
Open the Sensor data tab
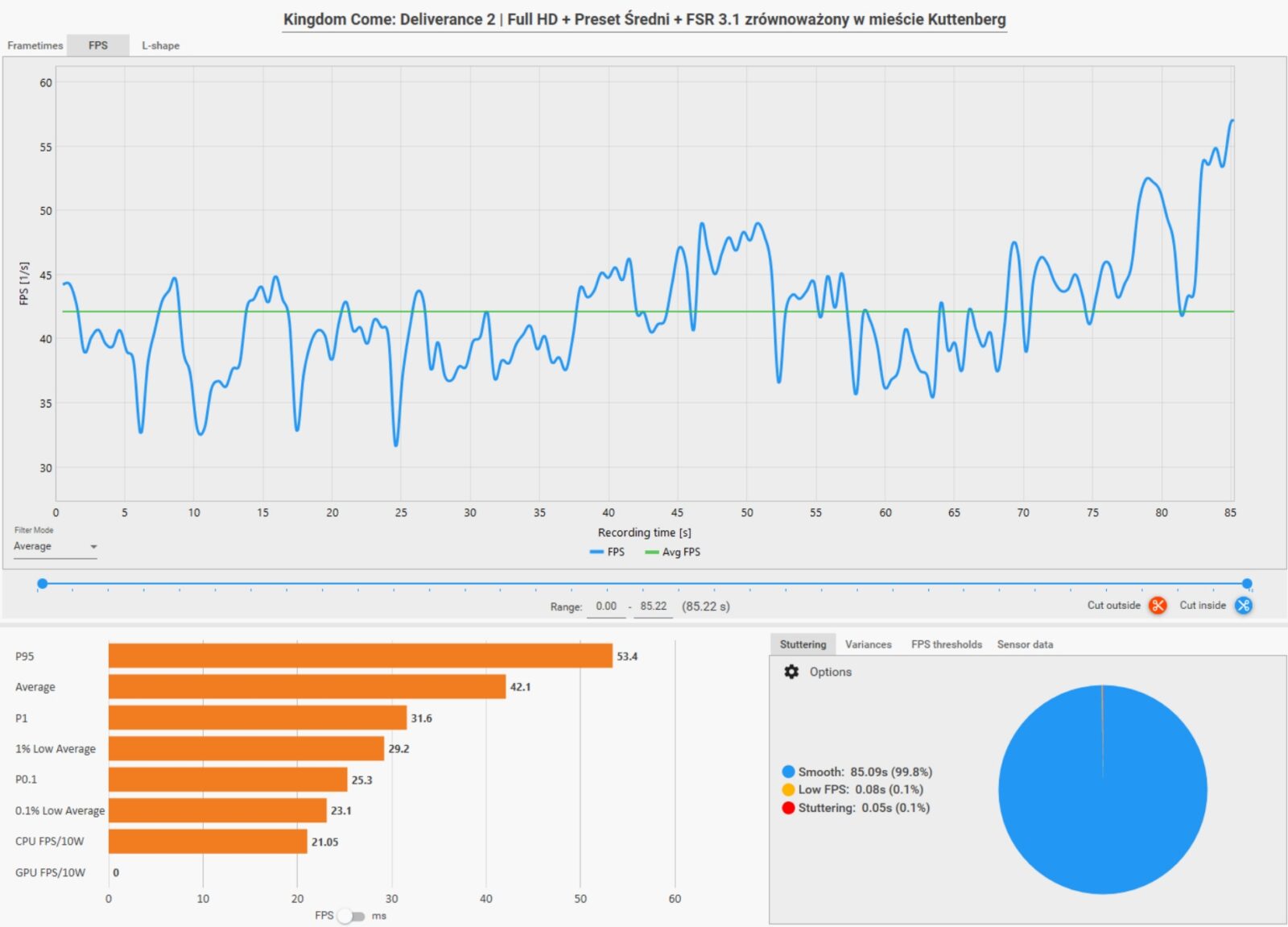click(1025, 644)
